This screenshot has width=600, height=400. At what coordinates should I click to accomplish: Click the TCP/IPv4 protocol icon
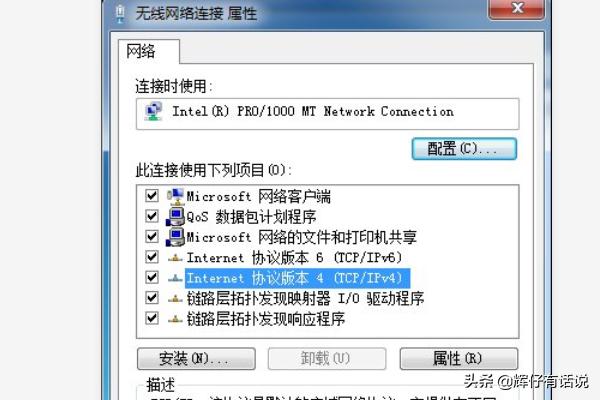(x=175, y=278)
